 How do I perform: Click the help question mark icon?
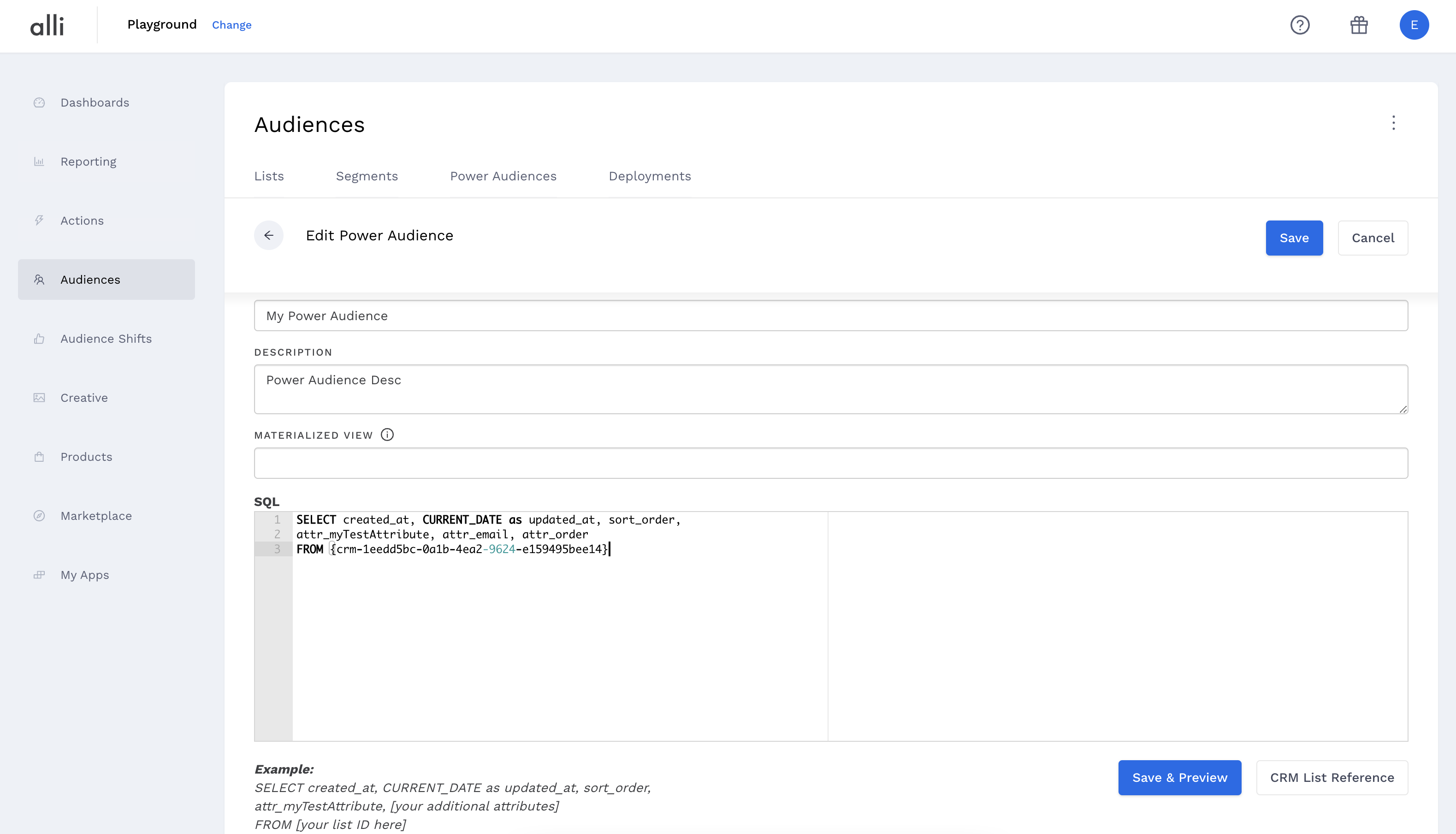point(1300,24)
